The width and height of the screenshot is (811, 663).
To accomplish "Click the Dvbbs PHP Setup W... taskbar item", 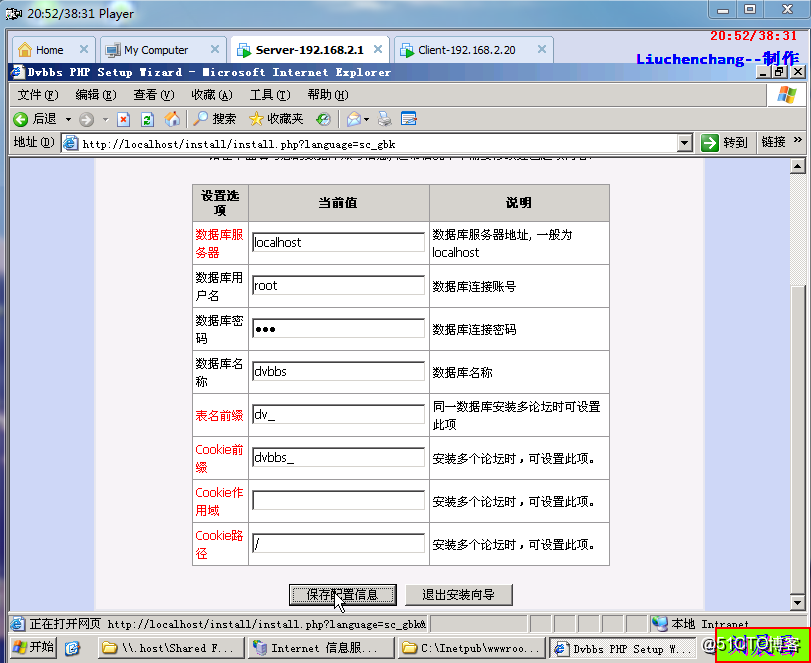I will pos(622,648).
